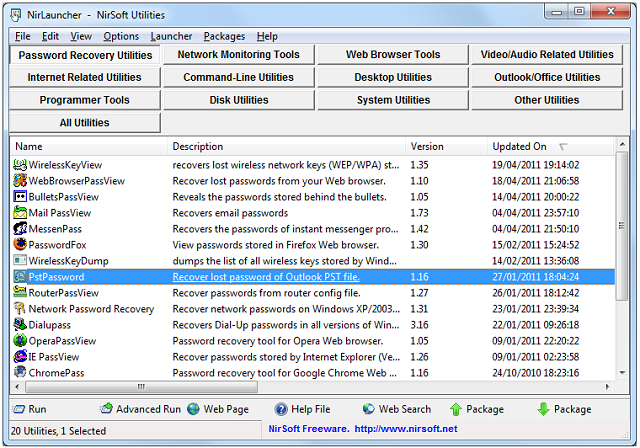This screenshot has width=640, height=448.
Task: Click the 'Recovers email passwords' description
Action: click(x=230, y=213)
